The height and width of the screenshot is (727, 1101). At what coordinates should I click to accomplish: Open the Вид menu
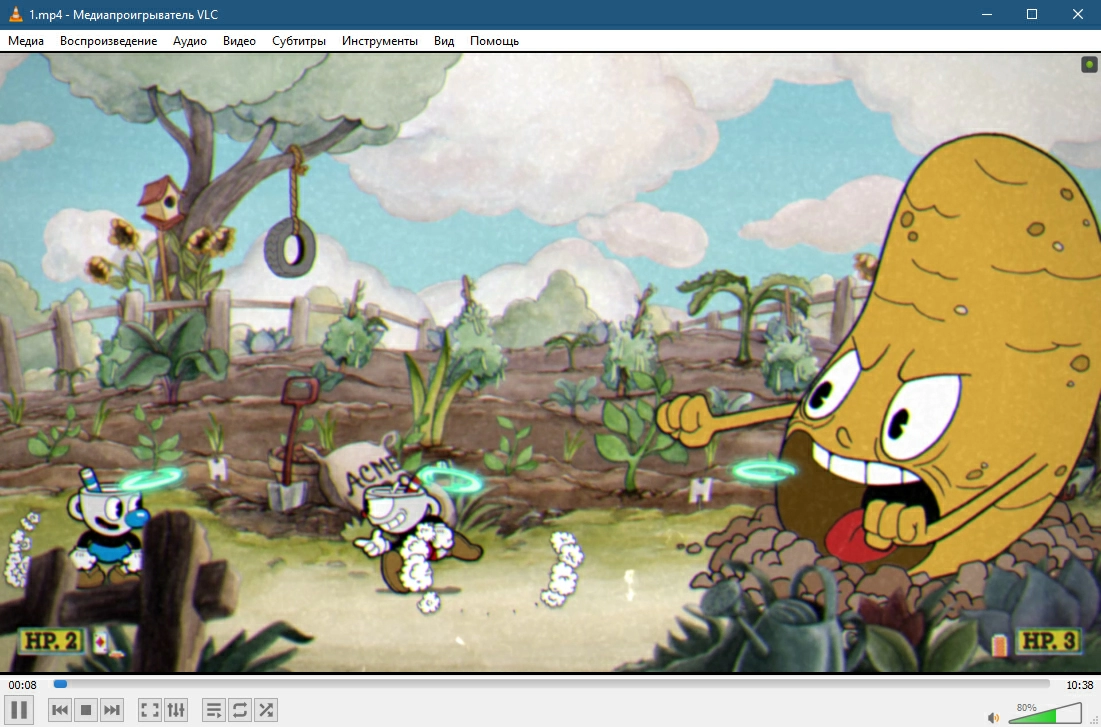[444, 41]
